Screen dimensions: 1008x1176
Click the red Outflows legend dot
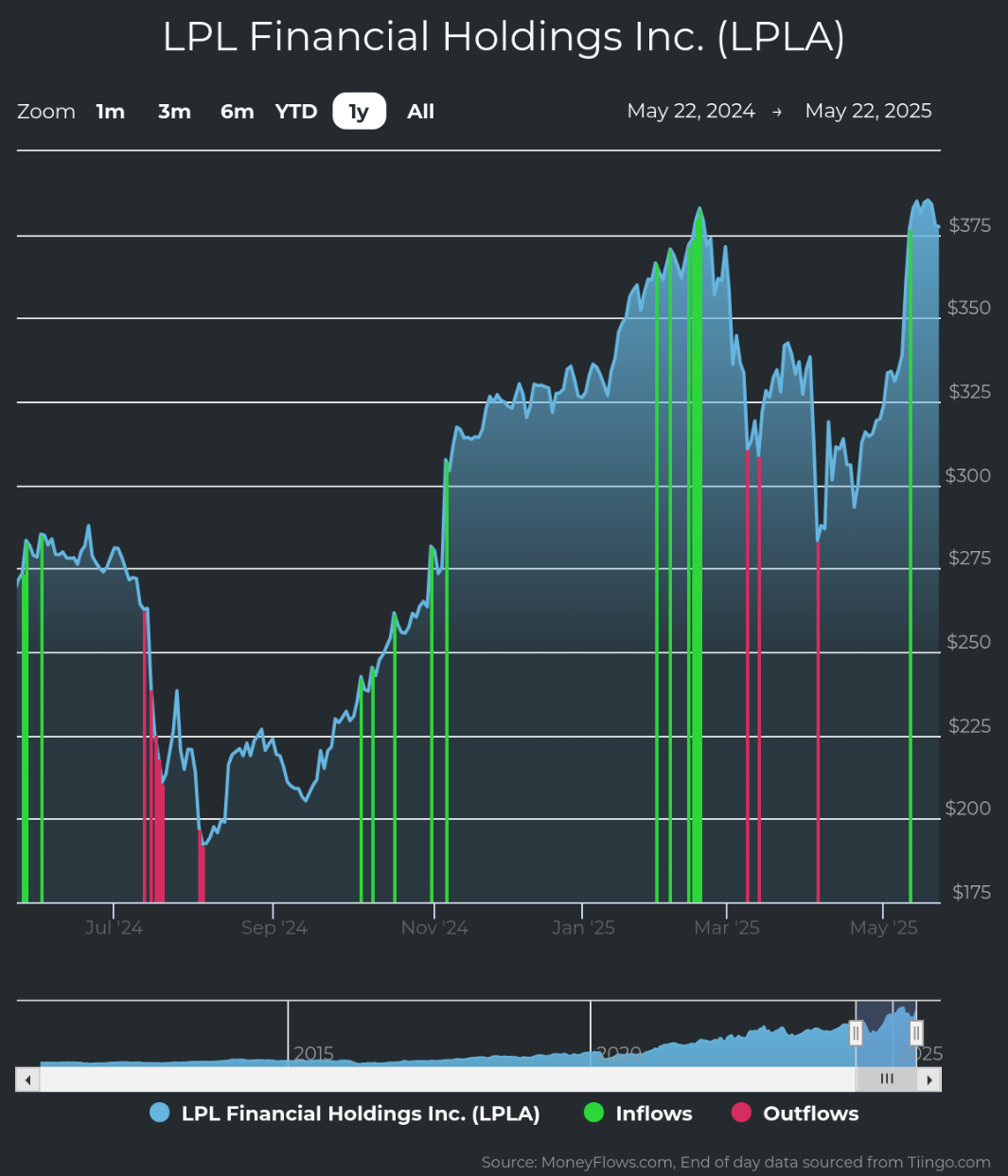(x=741, y=1114)
